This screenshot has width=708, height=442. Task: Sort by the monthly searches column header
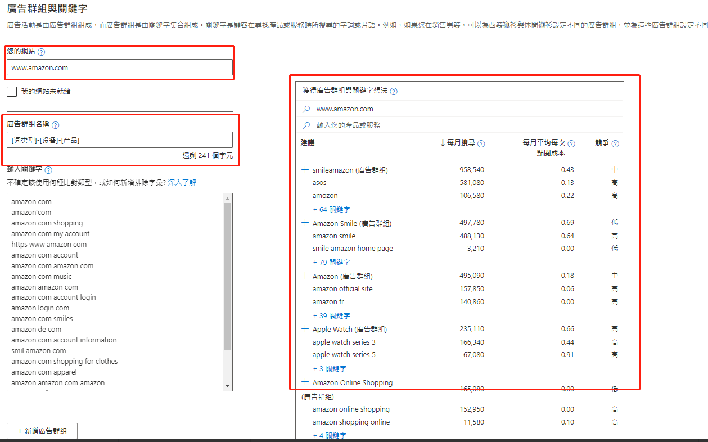(x=458, y=143)
